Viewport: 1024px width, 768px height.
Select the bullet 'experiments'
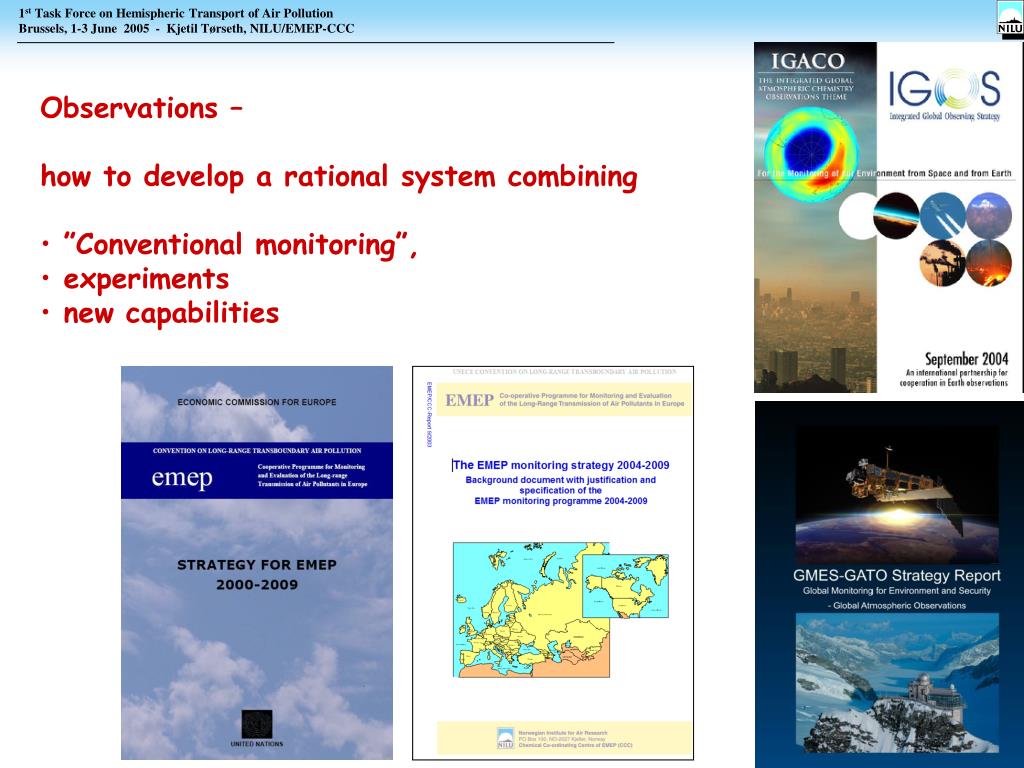point(146,280)
